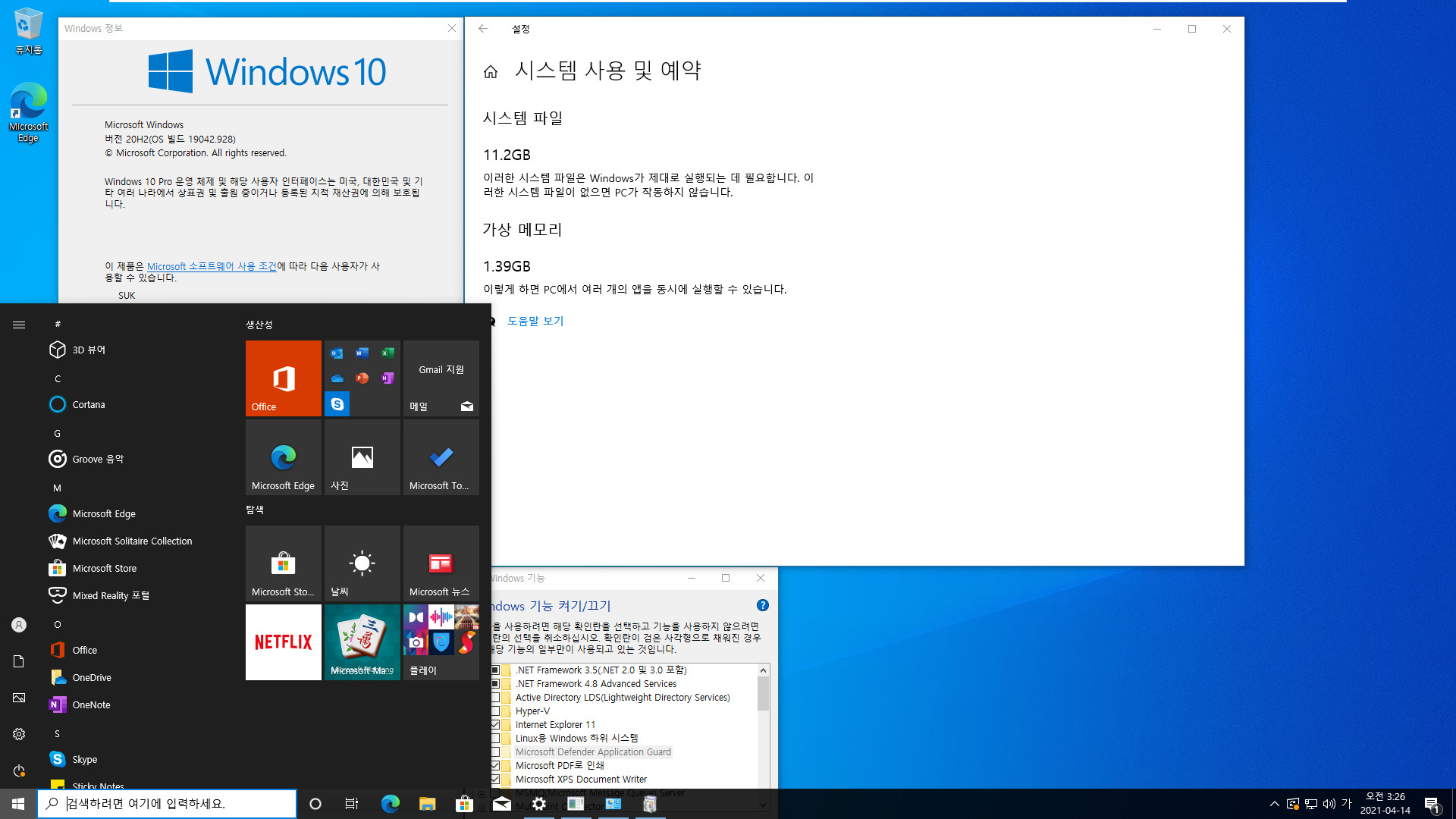1456x819 pixels.
Task: Open the Office tile in Start menu
Action: (x=283, y=378)
